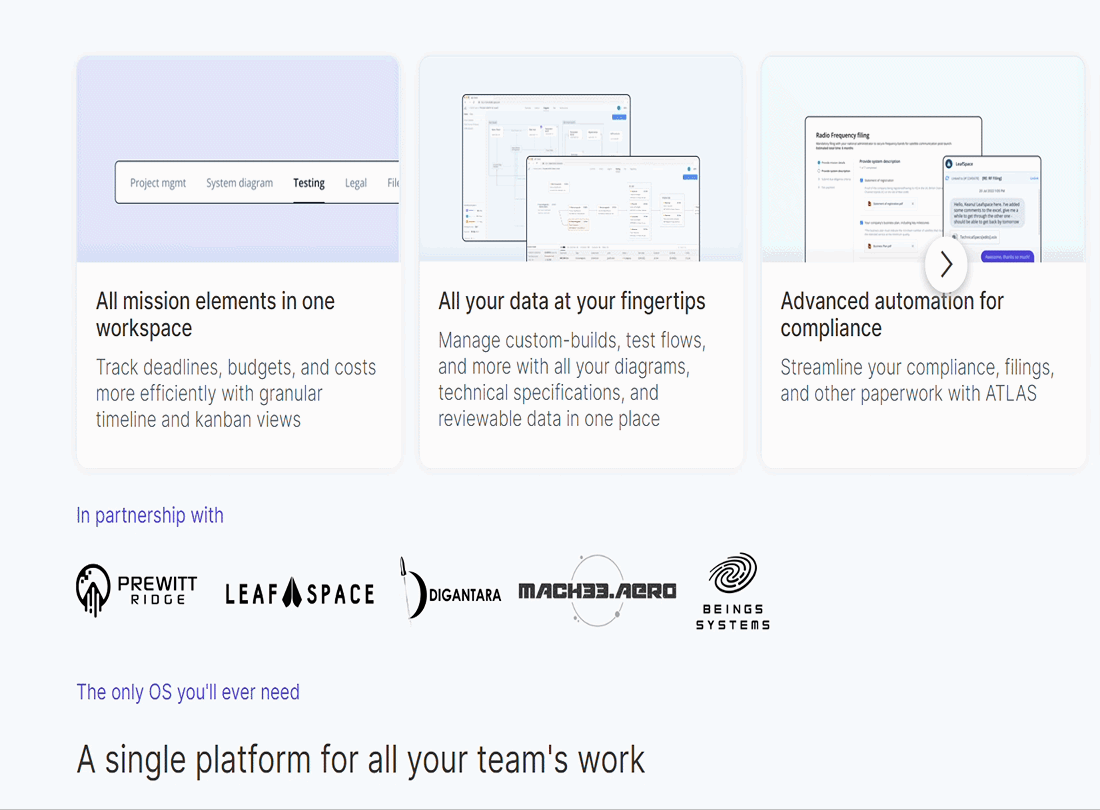Switch to the System diagram tab
This screenshot has width=1100, height=810.
(x=239, y=183)
